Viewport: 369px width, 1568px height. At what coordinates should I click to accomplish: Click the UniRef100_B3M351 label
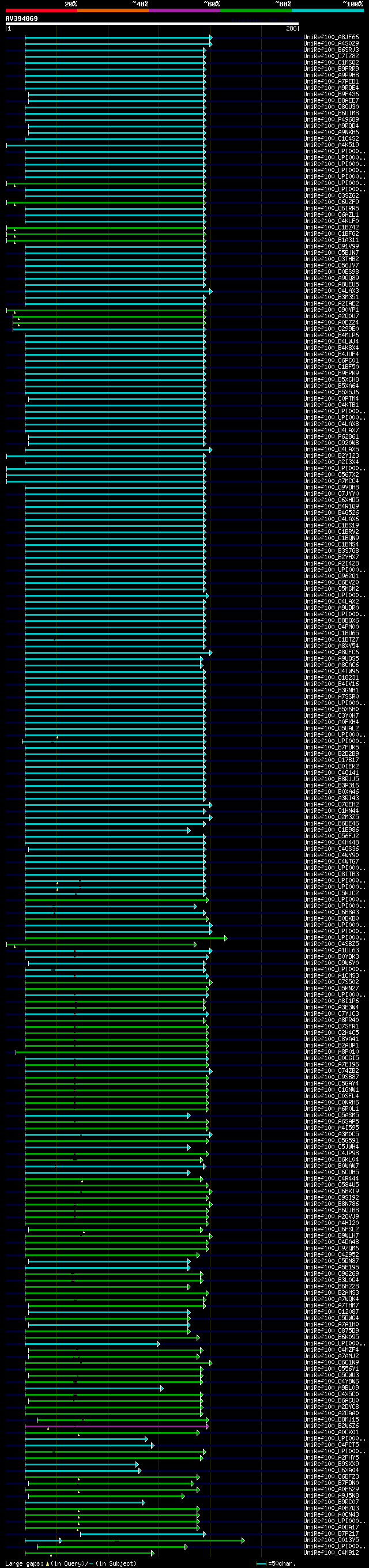pyautogui.click(x=332, y=297)
